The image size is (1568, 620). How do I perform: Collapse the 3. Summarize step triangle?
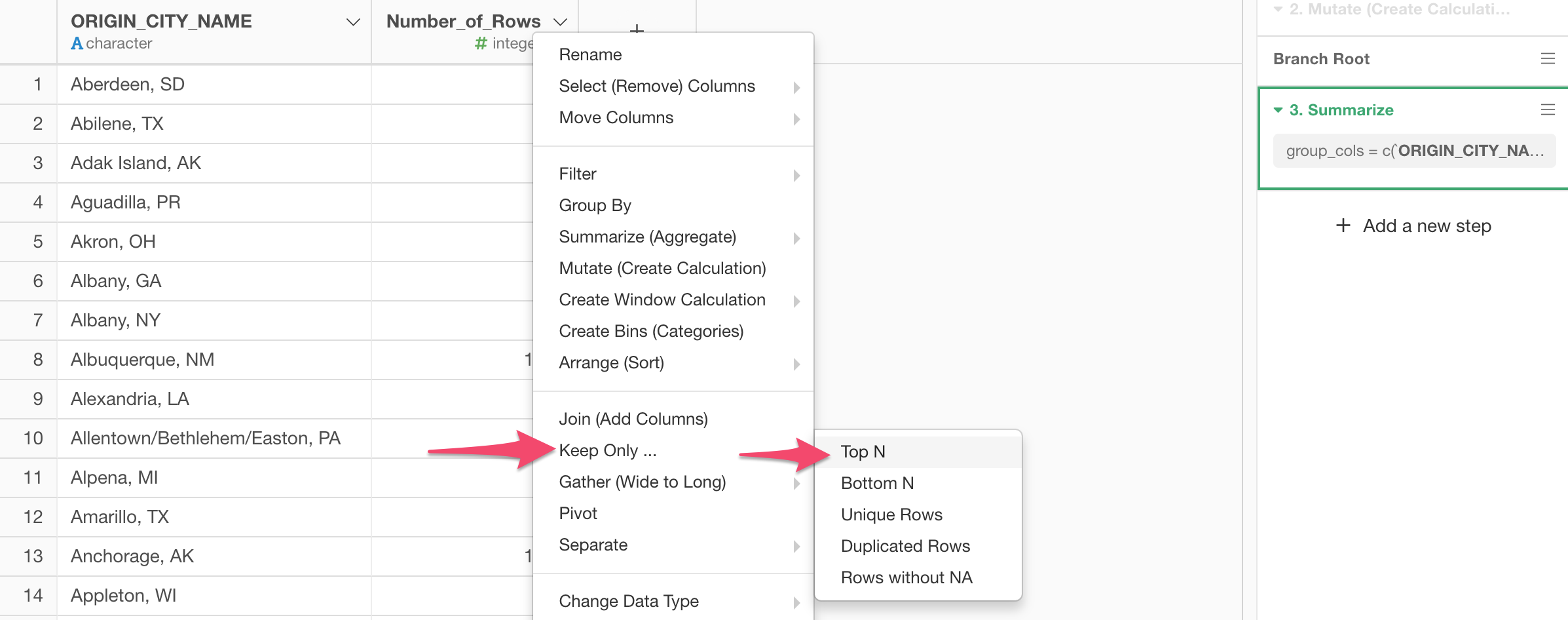pos(1278,110)
